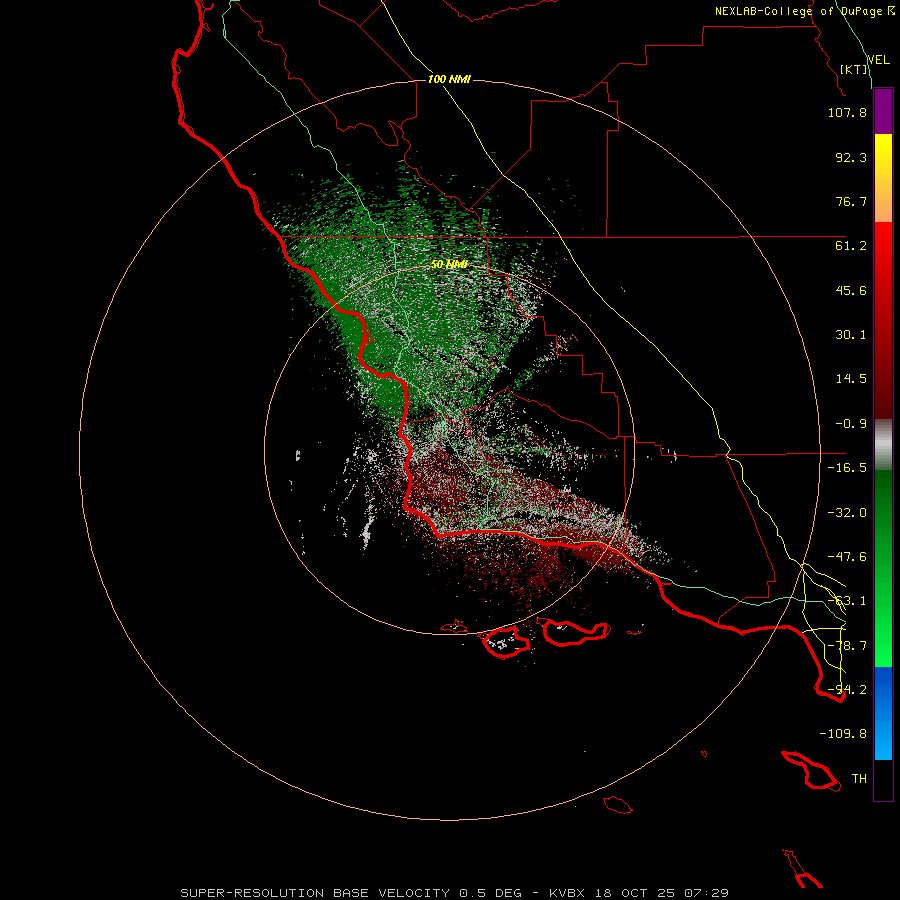Select the 30.1 velocity scale value
900x900 pixels.
[x=851, y=335]
